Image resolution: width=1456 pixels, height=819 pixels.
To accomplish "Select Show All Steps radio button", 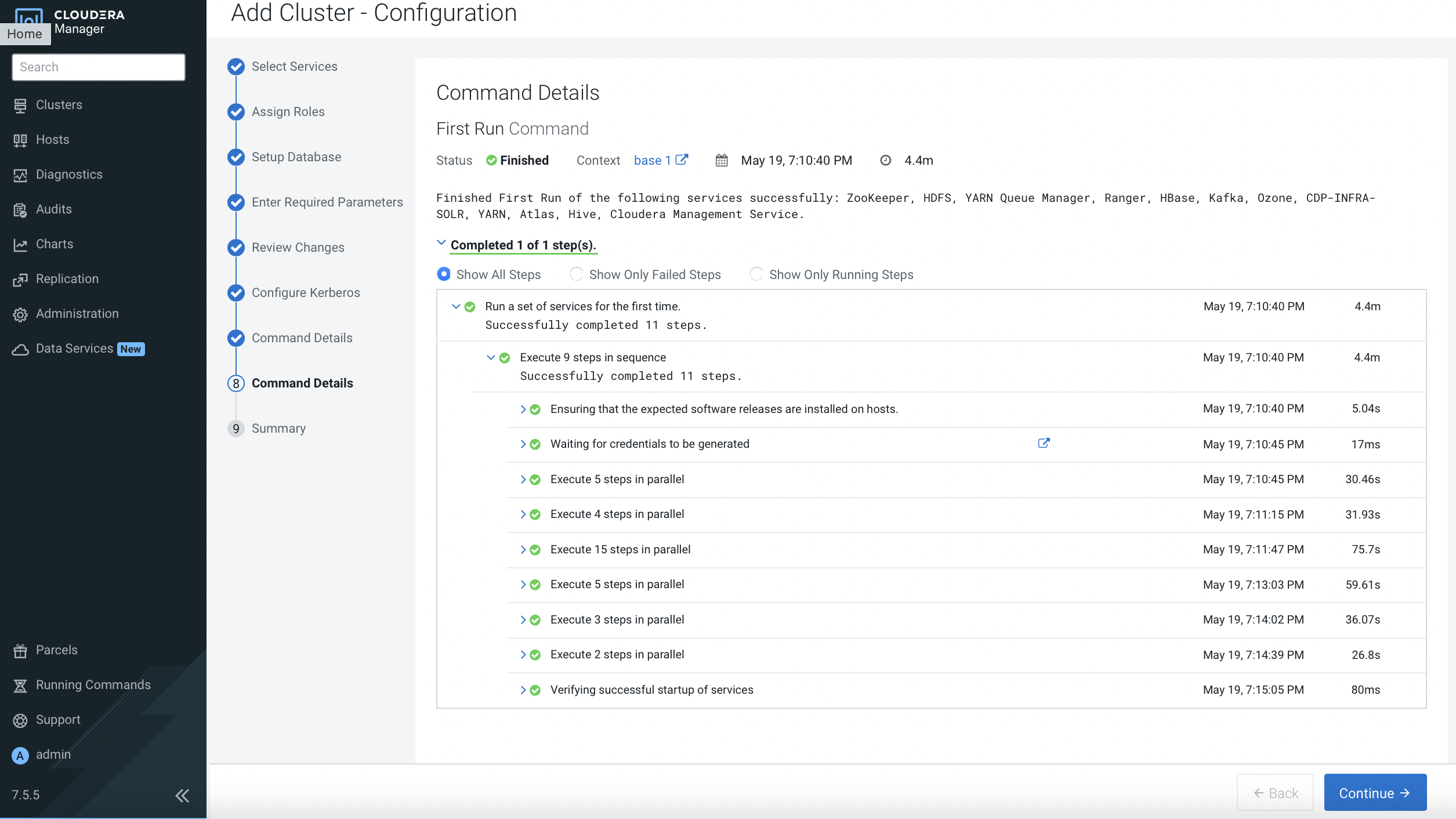I will click(x=444, y=274).
